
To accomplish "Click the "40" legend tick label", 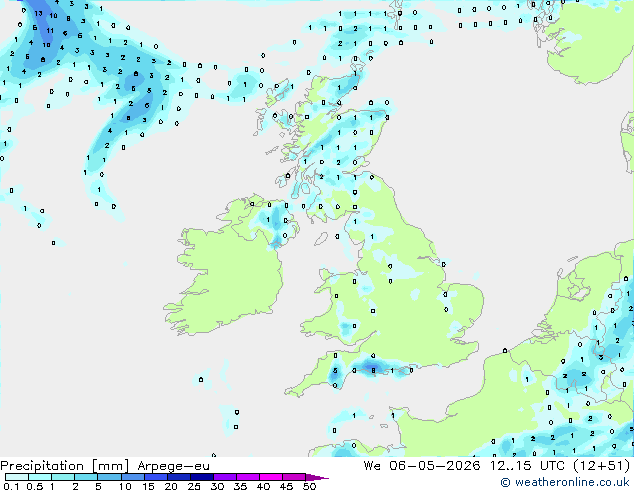I will point(263,486).
